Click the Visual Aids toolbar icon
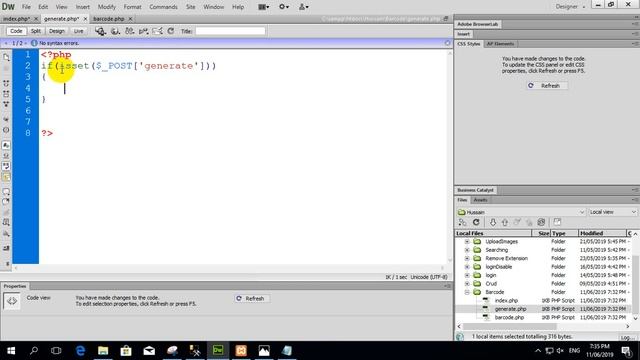The width and height of the screenshot is (640, 360). coord(157,31)
